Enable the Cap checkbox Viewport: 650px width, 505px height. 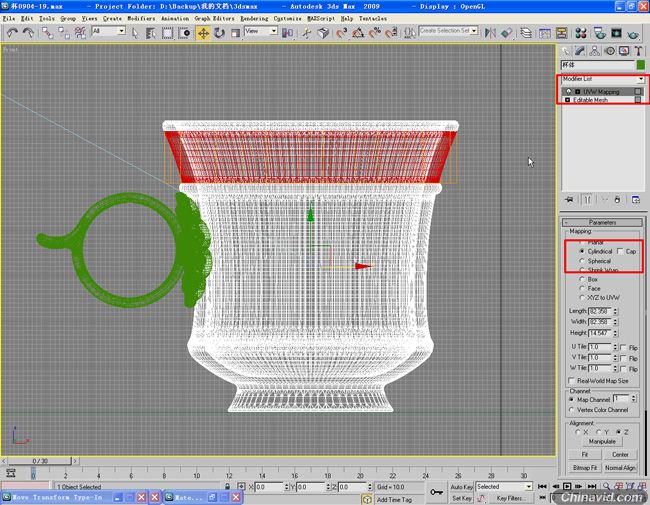(620, 251)
